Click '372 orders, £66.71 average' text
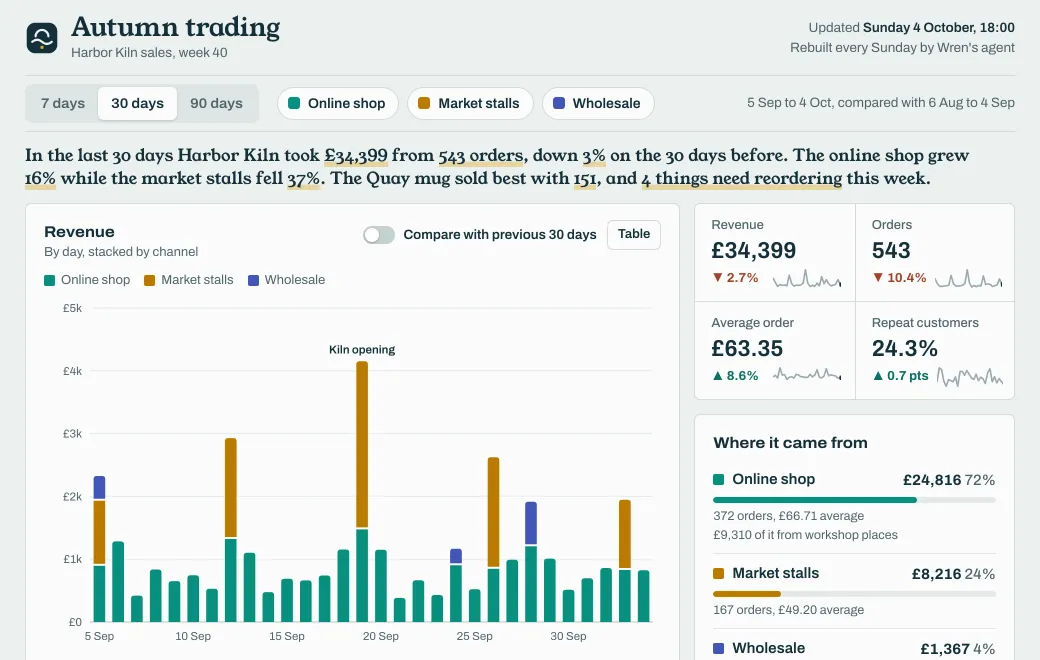The image size is (1040, 660). (x=789, y=516)
